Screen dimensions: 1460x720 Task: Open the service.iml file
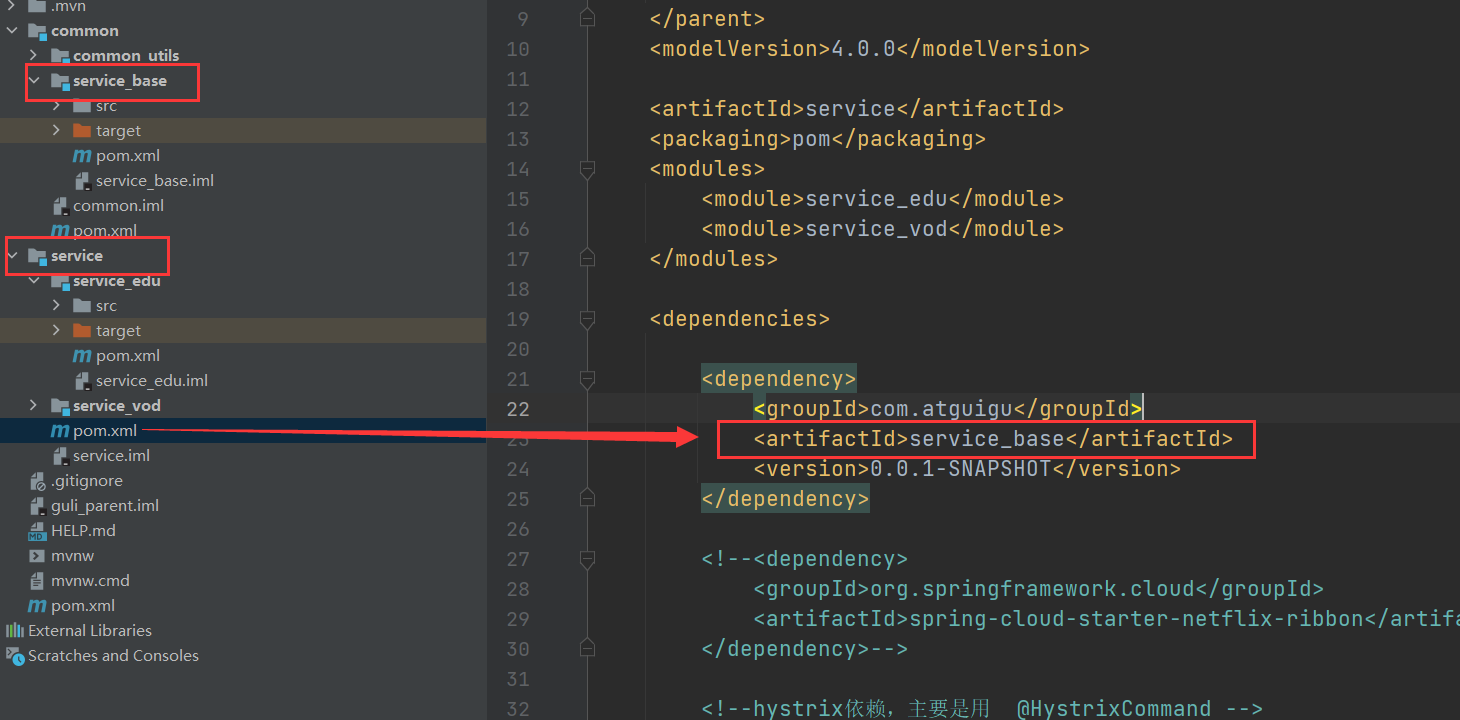point(111,456)
